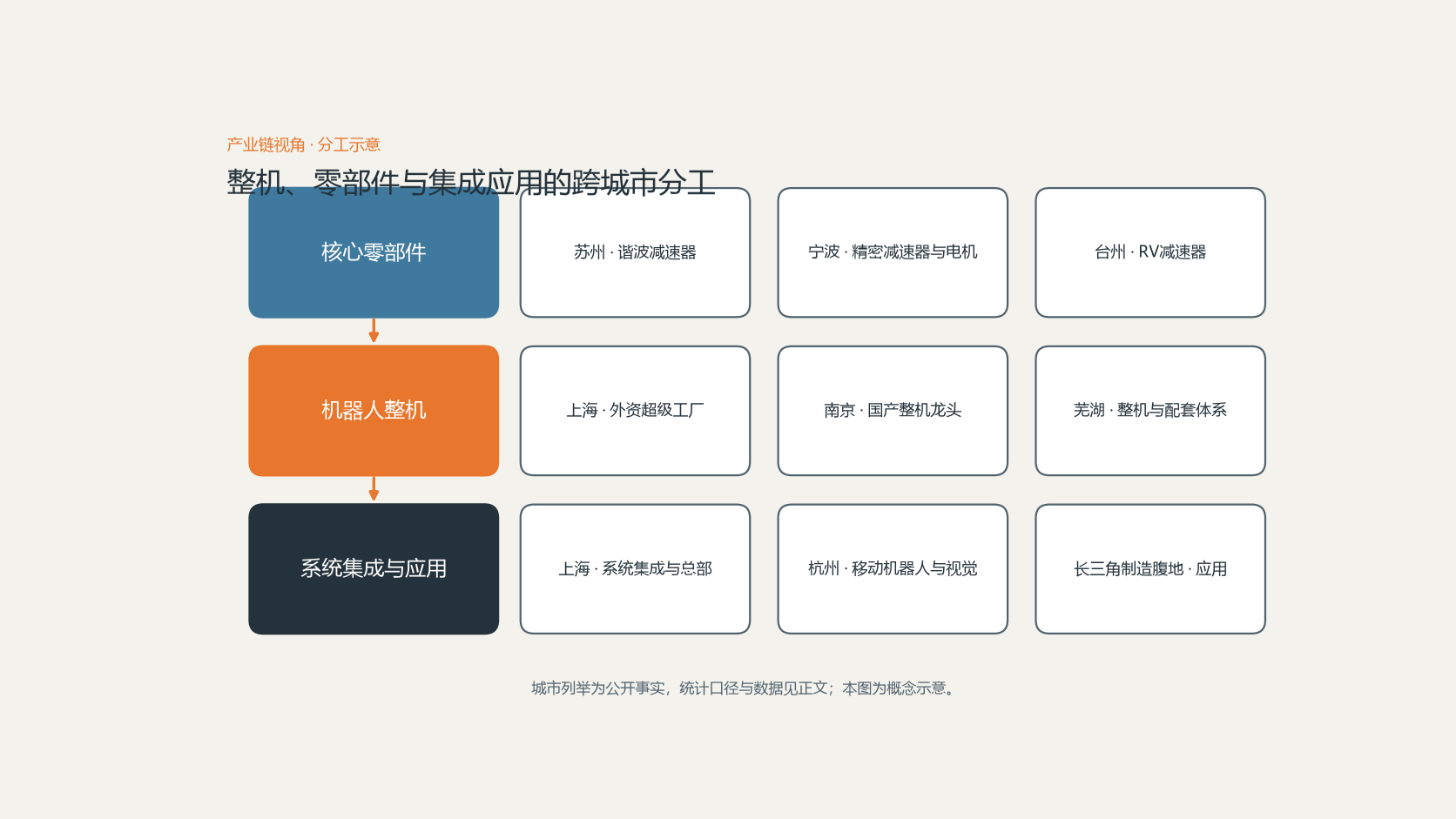
Task: Select the 南京 · 国产整机龙头 card
Action: [x=893, y=411]
